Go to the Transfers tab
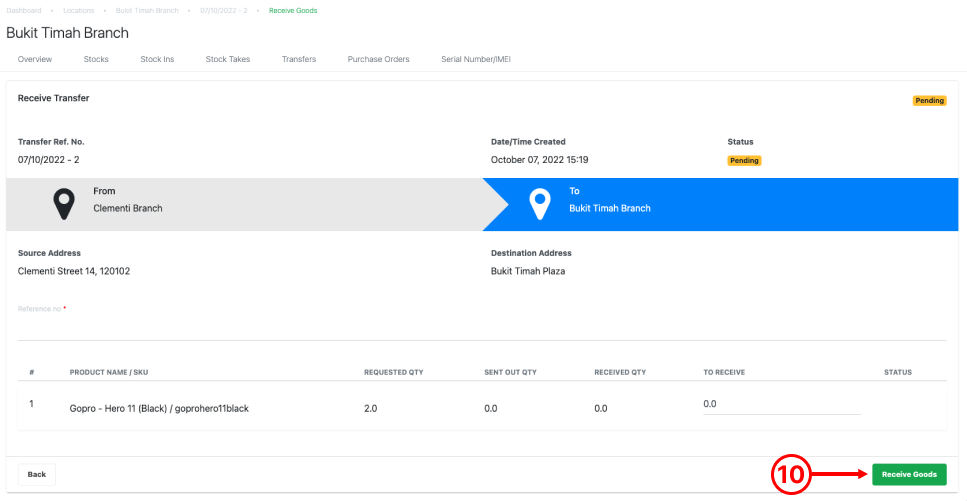Image resolution: width=967 pixels, height=501 pixels. pos(299,59)
